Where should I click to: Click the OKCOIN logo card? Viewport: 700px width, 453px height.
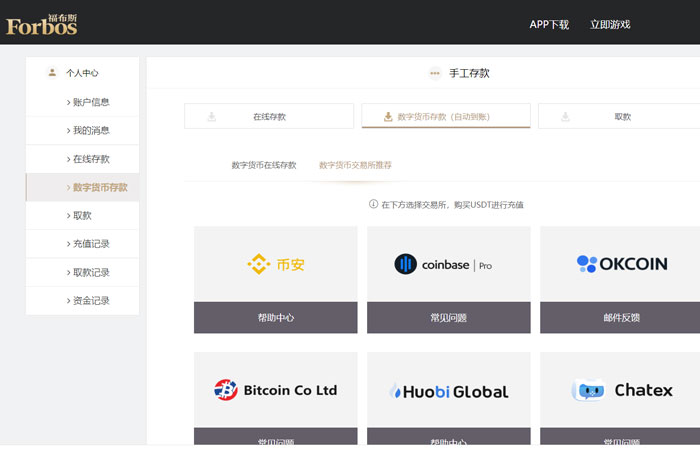620,264
